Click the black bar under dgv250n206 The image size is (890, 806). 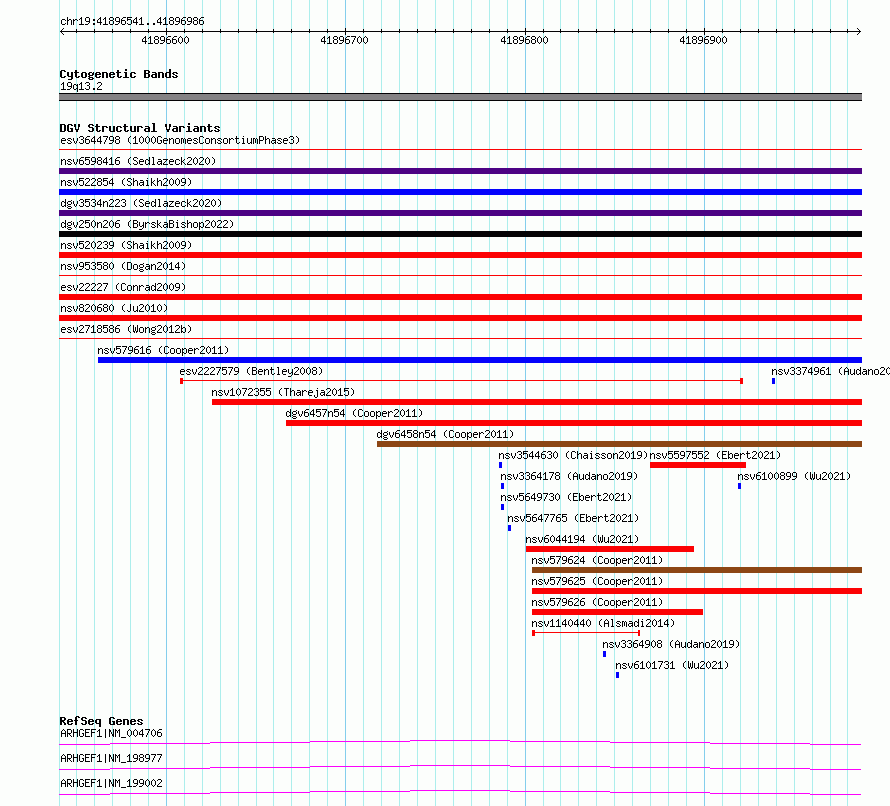pyautogui.click(x=460, y=234)
